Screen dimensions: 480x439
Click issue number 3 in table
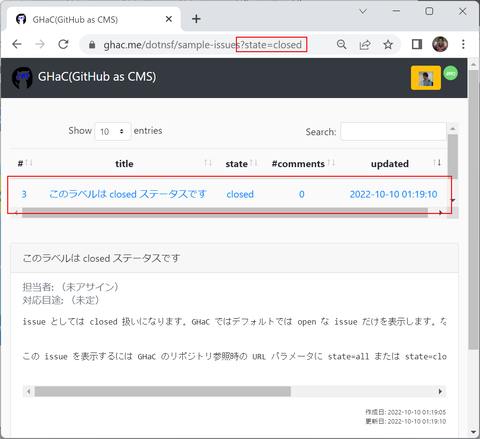tap(24, 194)
